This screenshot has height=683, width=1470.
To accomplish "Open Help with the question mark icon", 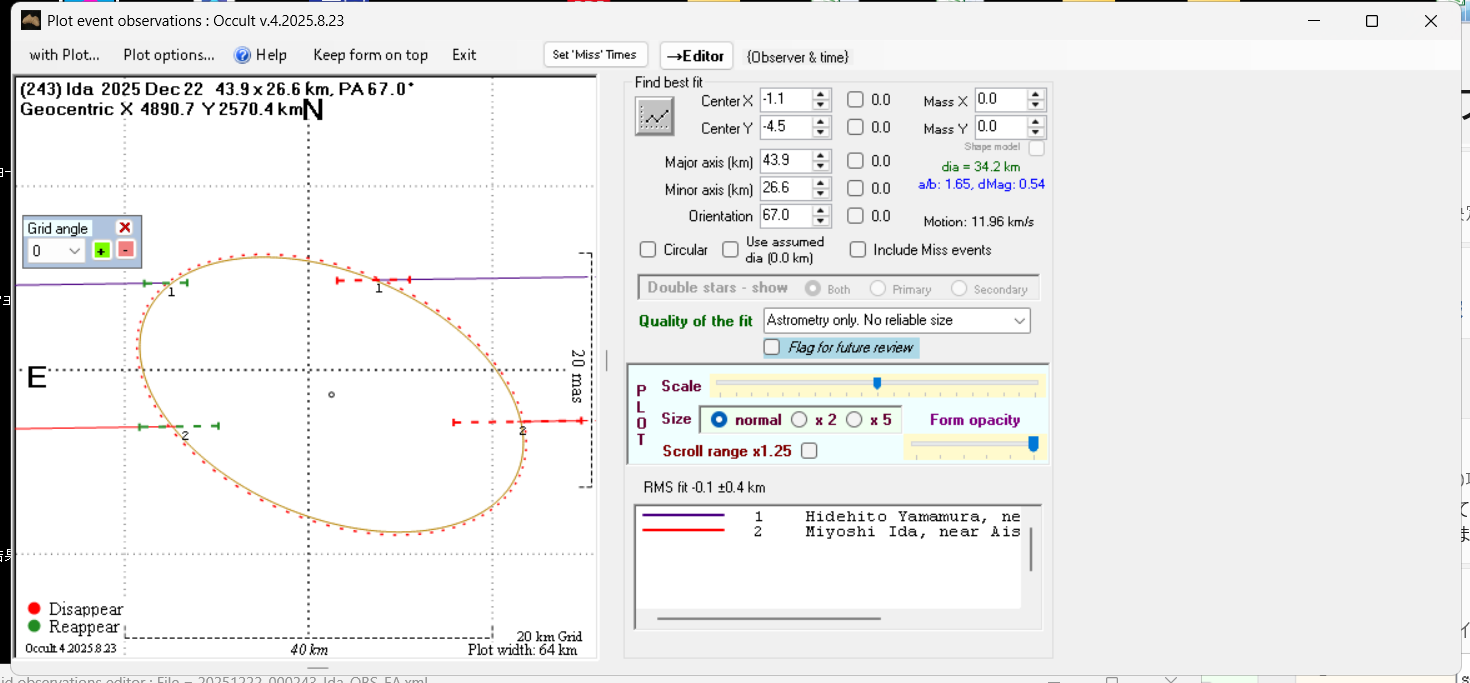I will click(242, 55).
